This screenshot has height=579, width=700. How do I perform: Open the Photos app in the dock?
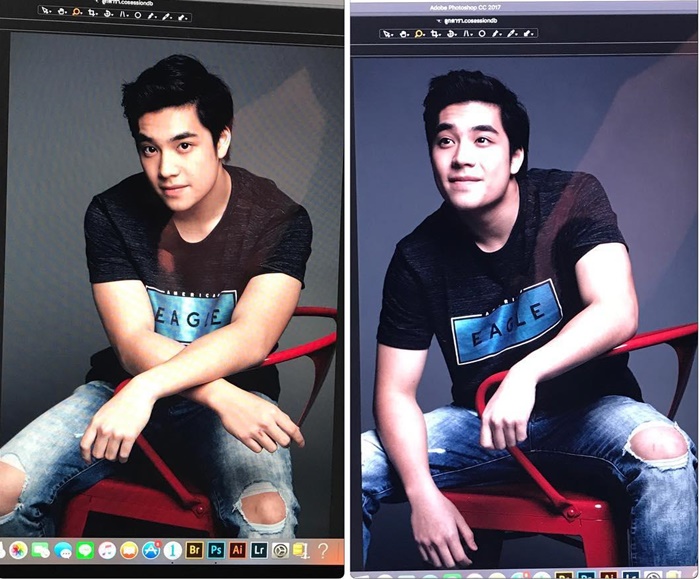pos(18,549)
